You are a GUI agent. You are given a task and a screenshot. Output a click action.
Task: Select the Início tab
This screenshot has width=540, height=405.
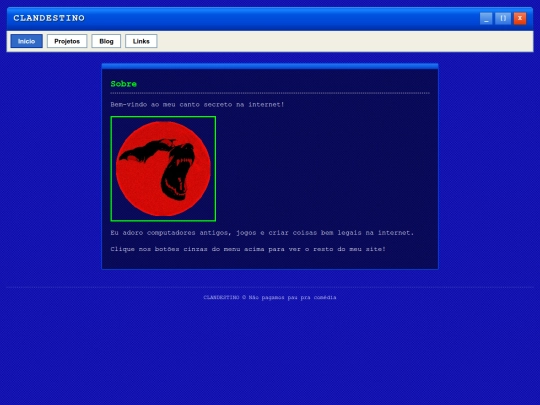point(27,41)
